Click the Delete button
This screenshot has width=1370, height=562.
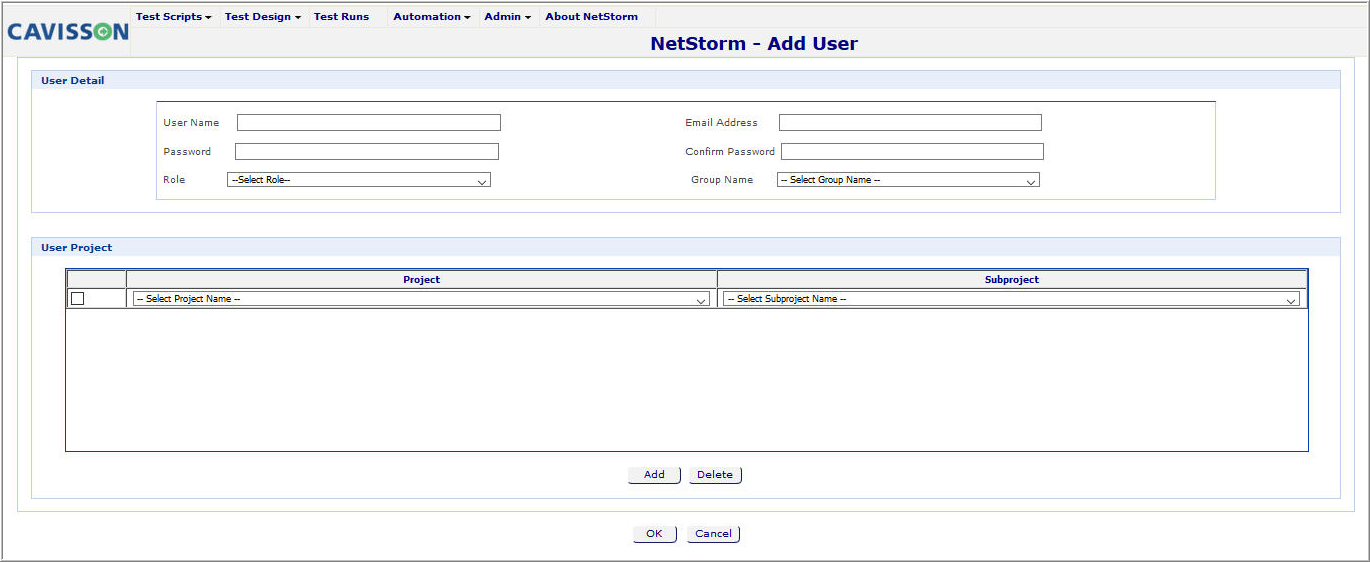[x=715, y=475]
